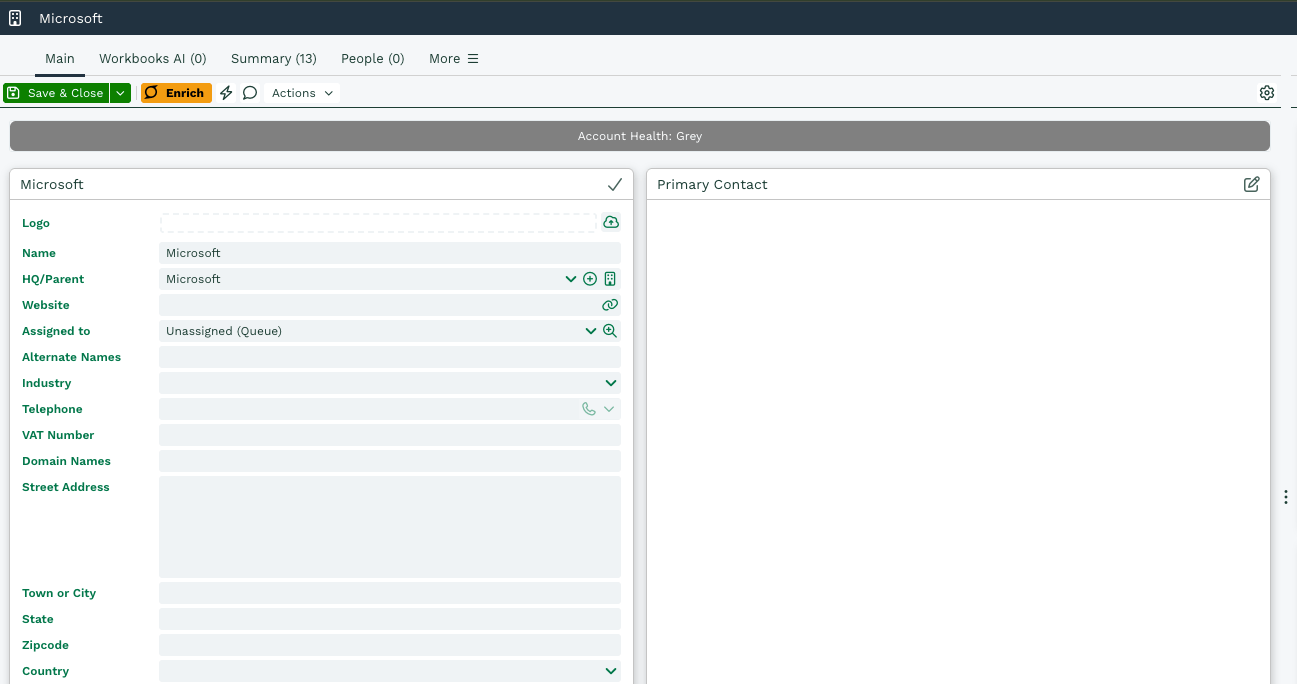Switch to the Main tab

click(x=60, y=59)
